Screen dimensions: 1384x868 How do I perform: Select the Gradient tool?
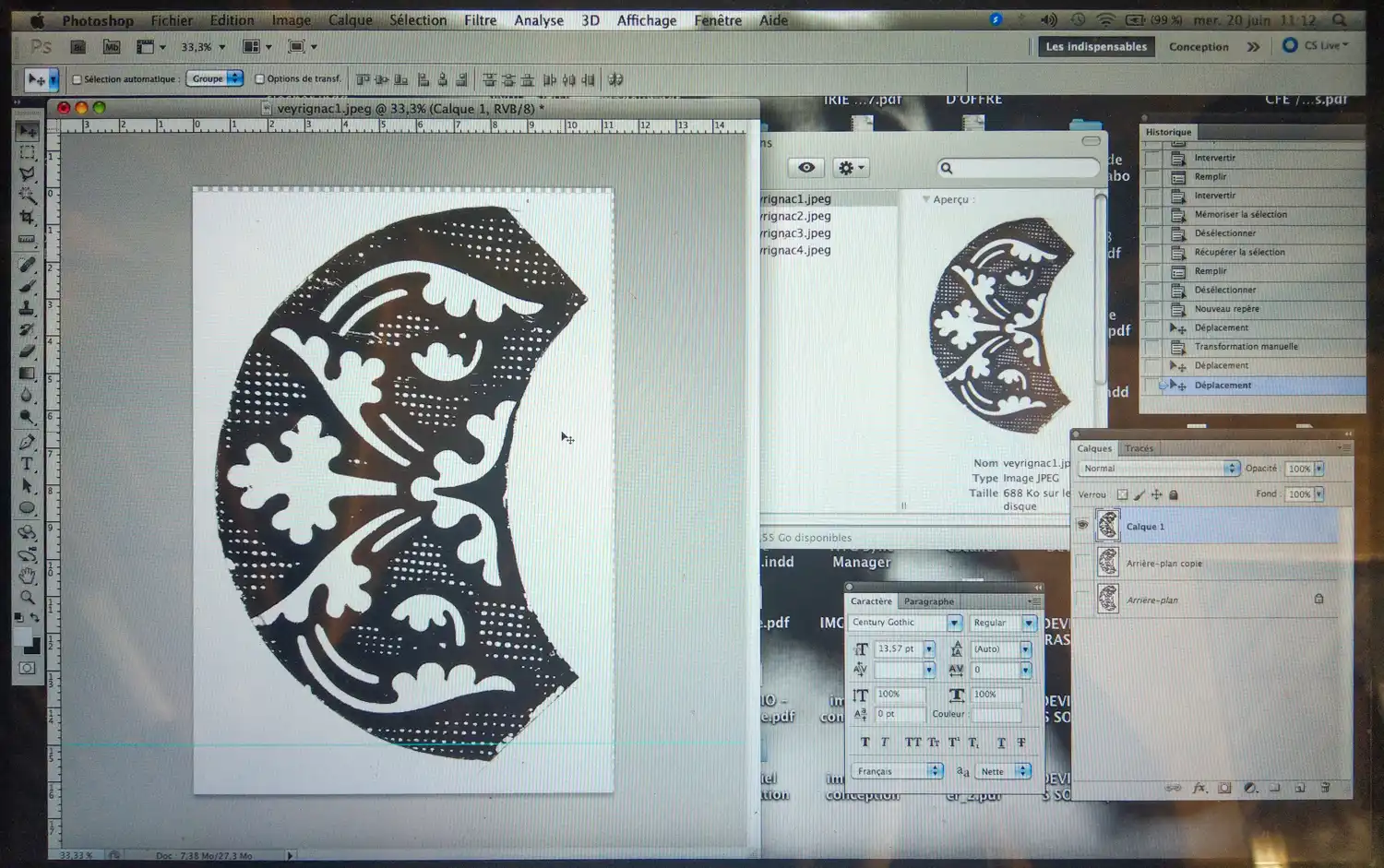tap(28, 374)
